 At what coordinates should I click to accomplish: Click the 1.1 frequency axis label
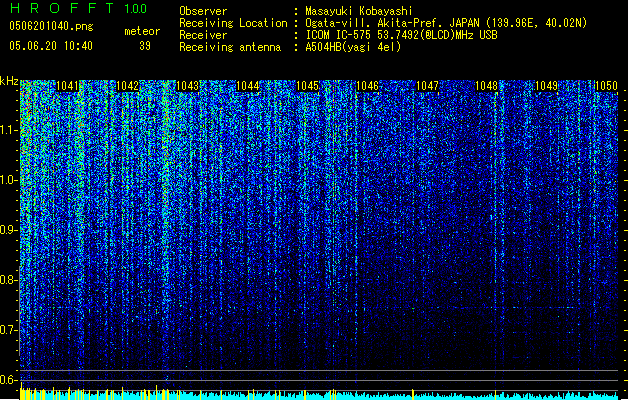click(x=8, y=130)
